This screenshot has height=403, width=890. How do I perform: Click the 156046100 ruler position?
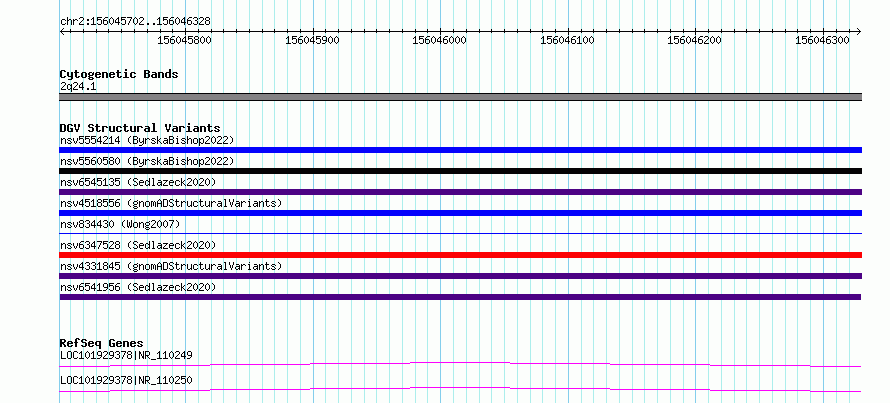click(568, 40)
